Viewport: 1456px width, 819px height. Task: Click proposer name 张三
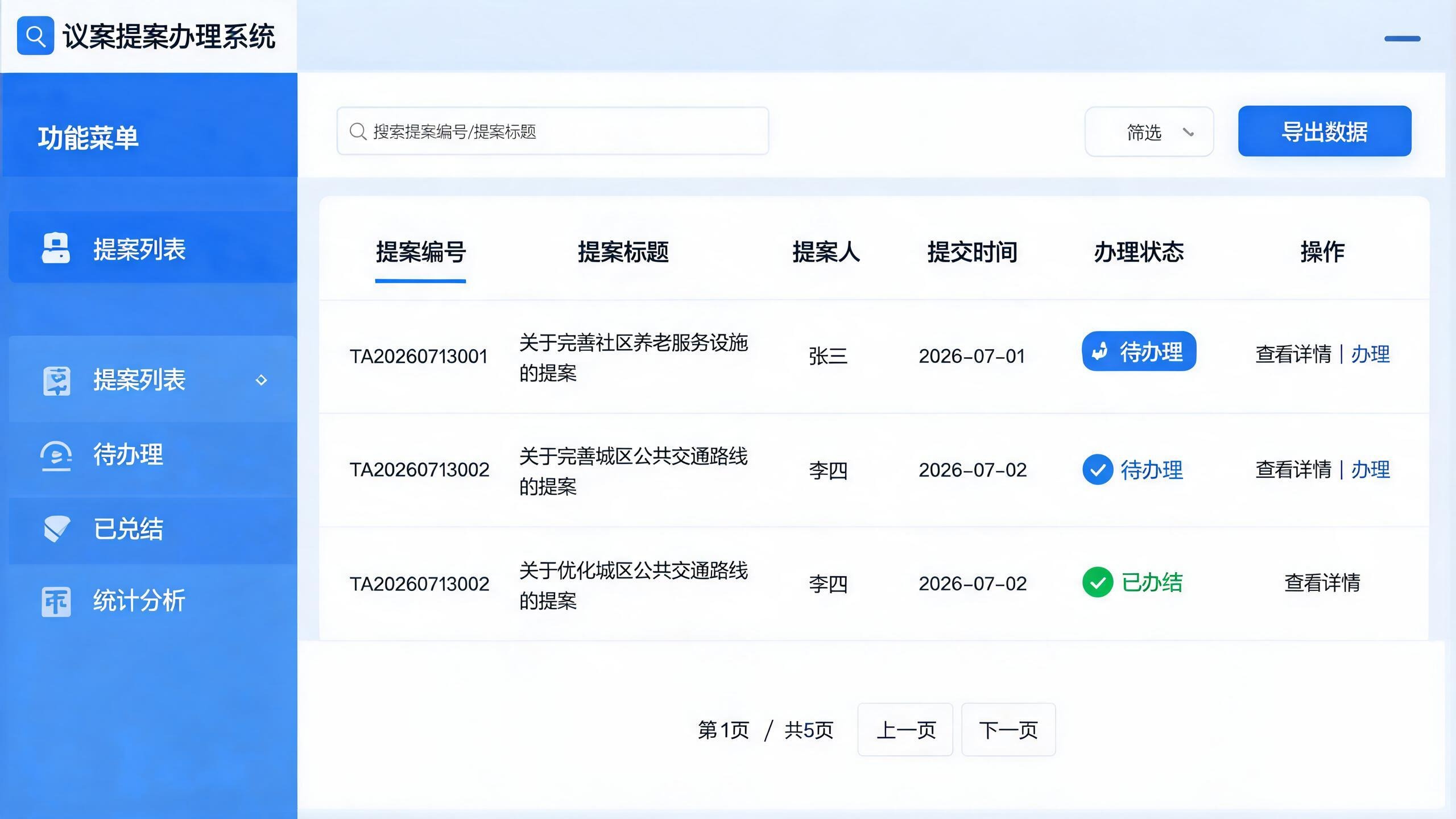(x=828, y=357)
